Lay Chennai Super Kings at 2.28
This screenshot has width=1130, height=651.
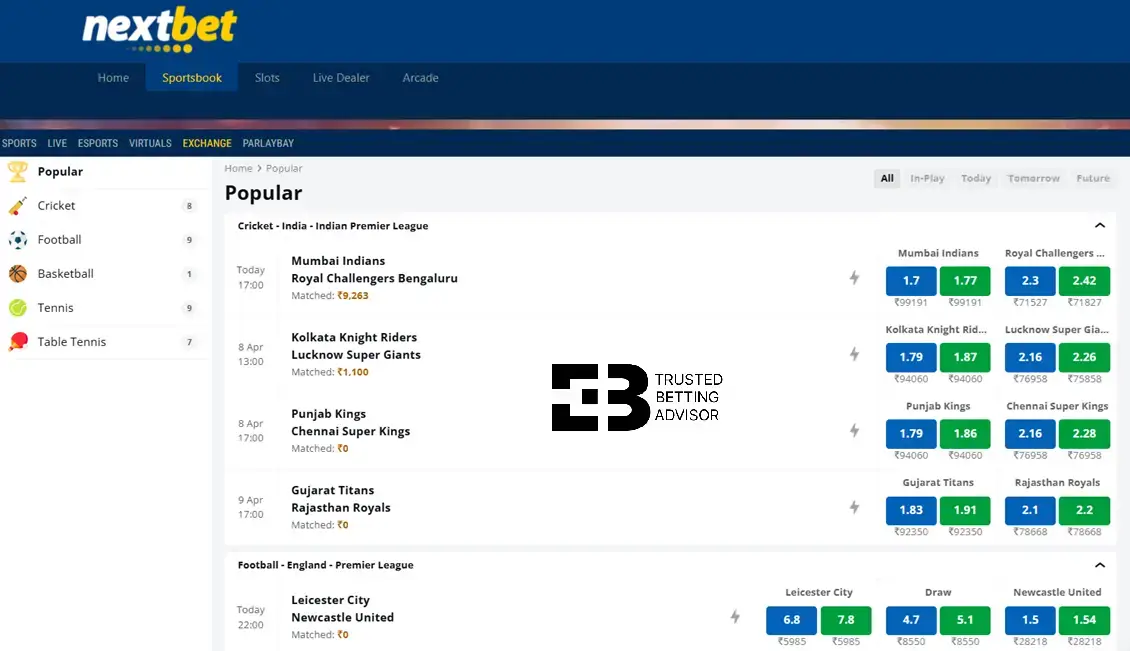(1084, 433)
